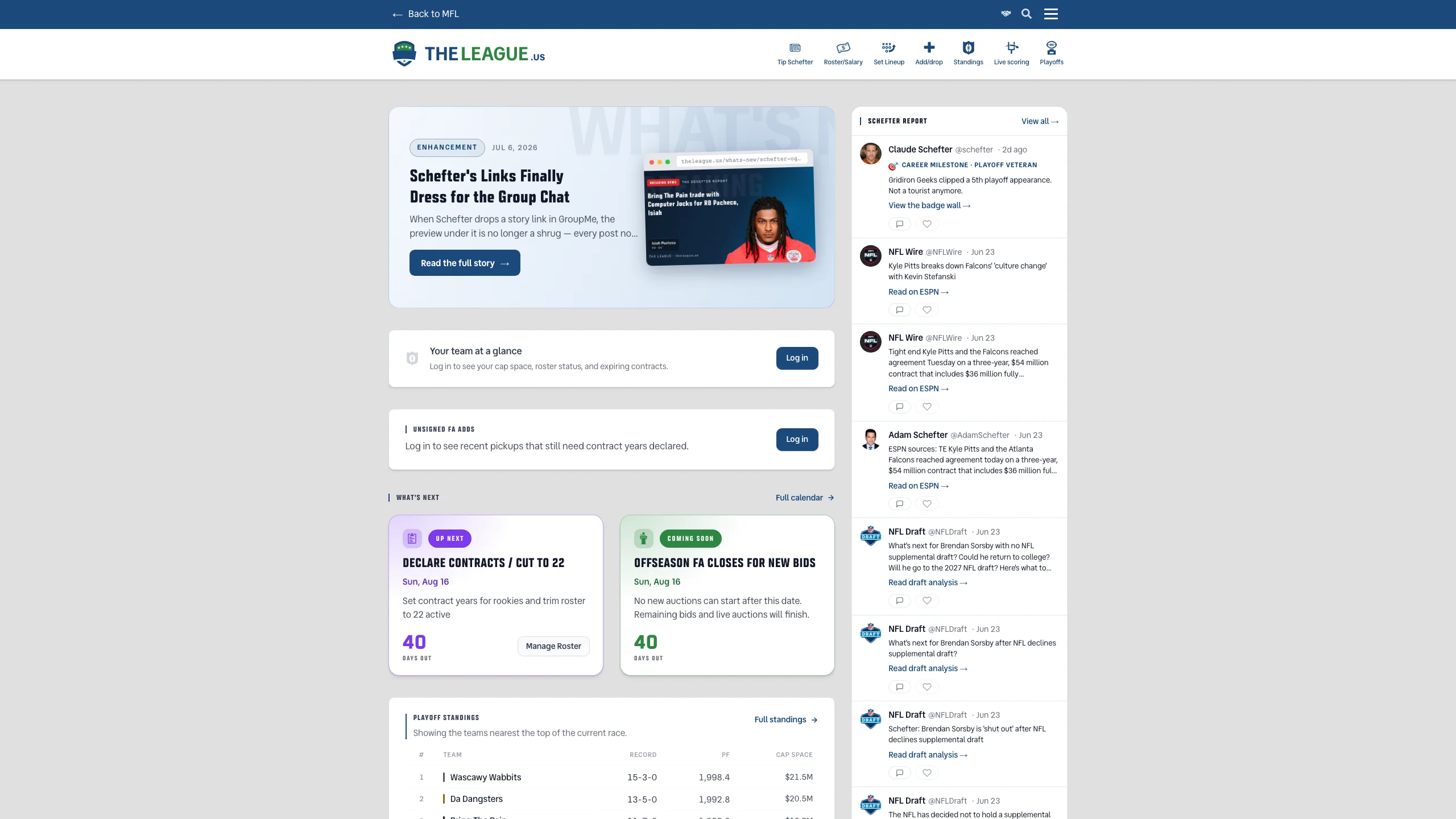Screen dimensions: 1456x819
Task: Go Back to MFL
Action: click(x=425, y=14)
